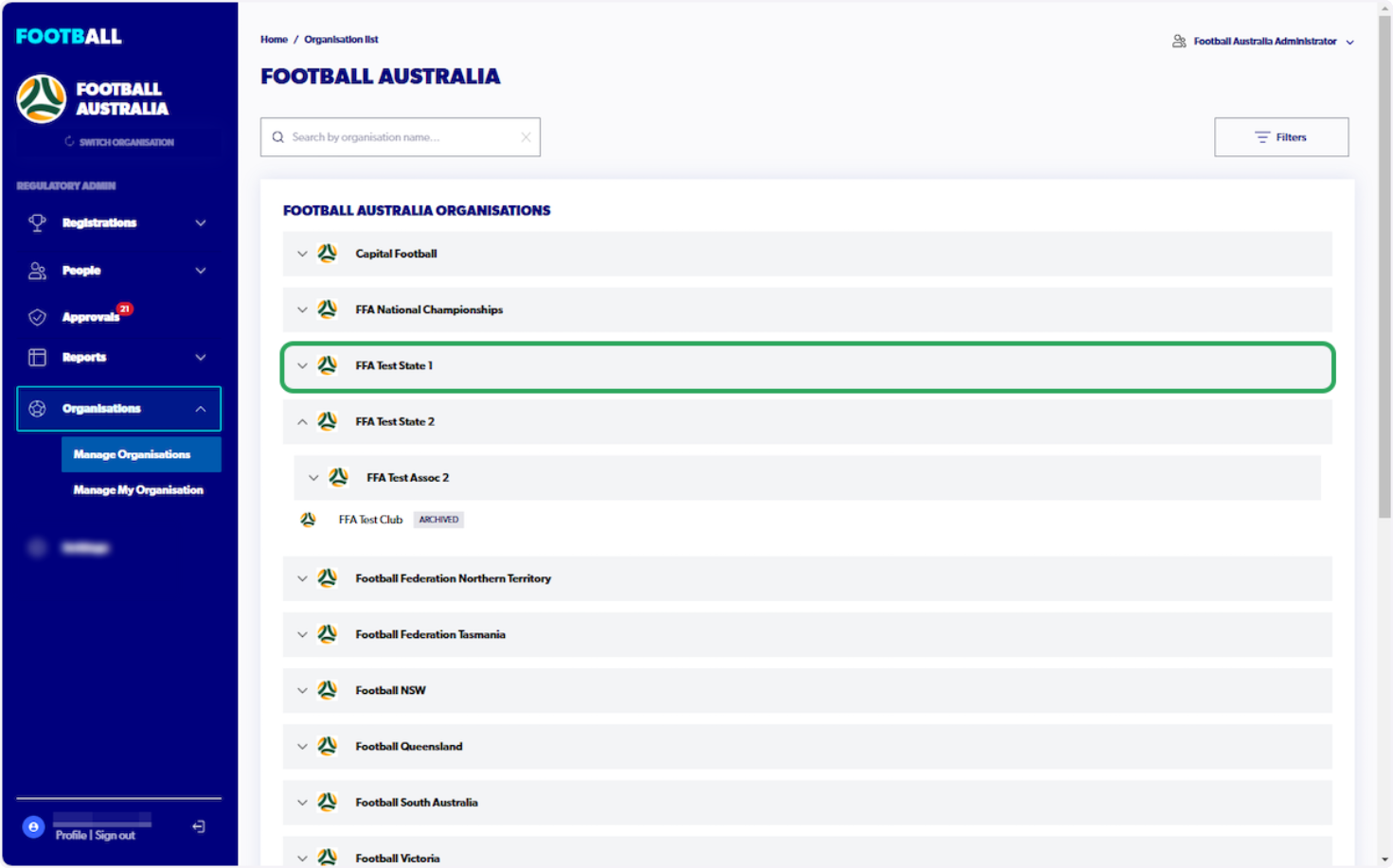Click Switch Organisation button
Screen dimensions: 1393x868
tap(119, 142)
